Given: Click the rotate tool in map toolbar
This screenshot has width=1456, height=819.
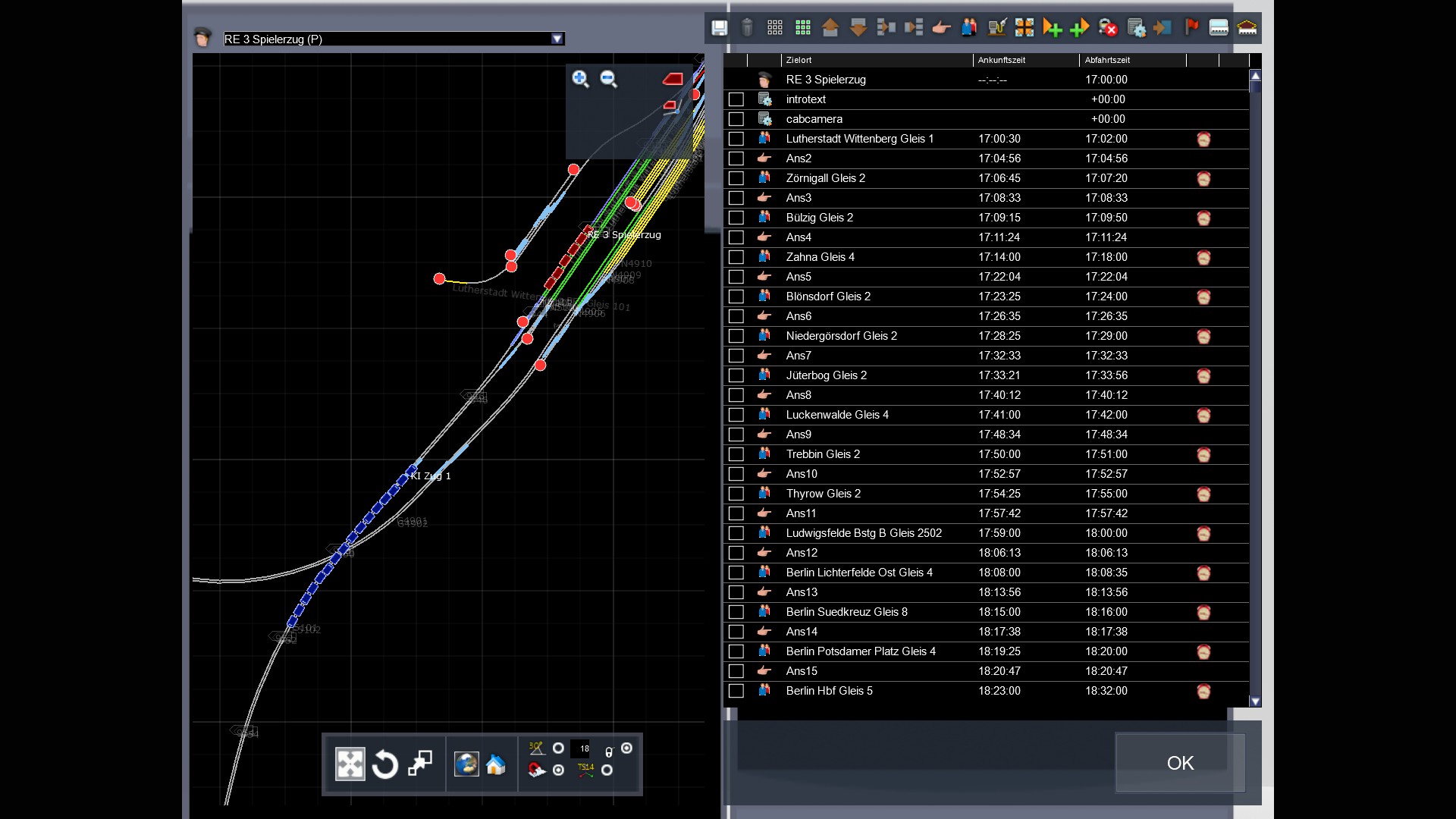Looking at the screenshot, I should pyautogui.click(x=385, y=764).
